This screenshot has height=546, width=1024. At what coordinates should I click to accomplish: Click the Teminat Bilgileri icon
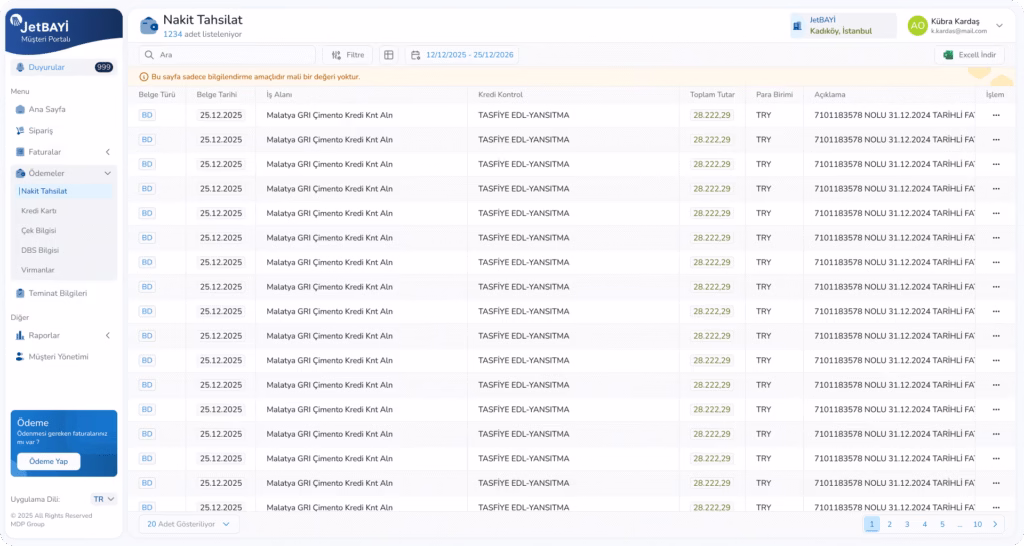click(x=20, y=293)
